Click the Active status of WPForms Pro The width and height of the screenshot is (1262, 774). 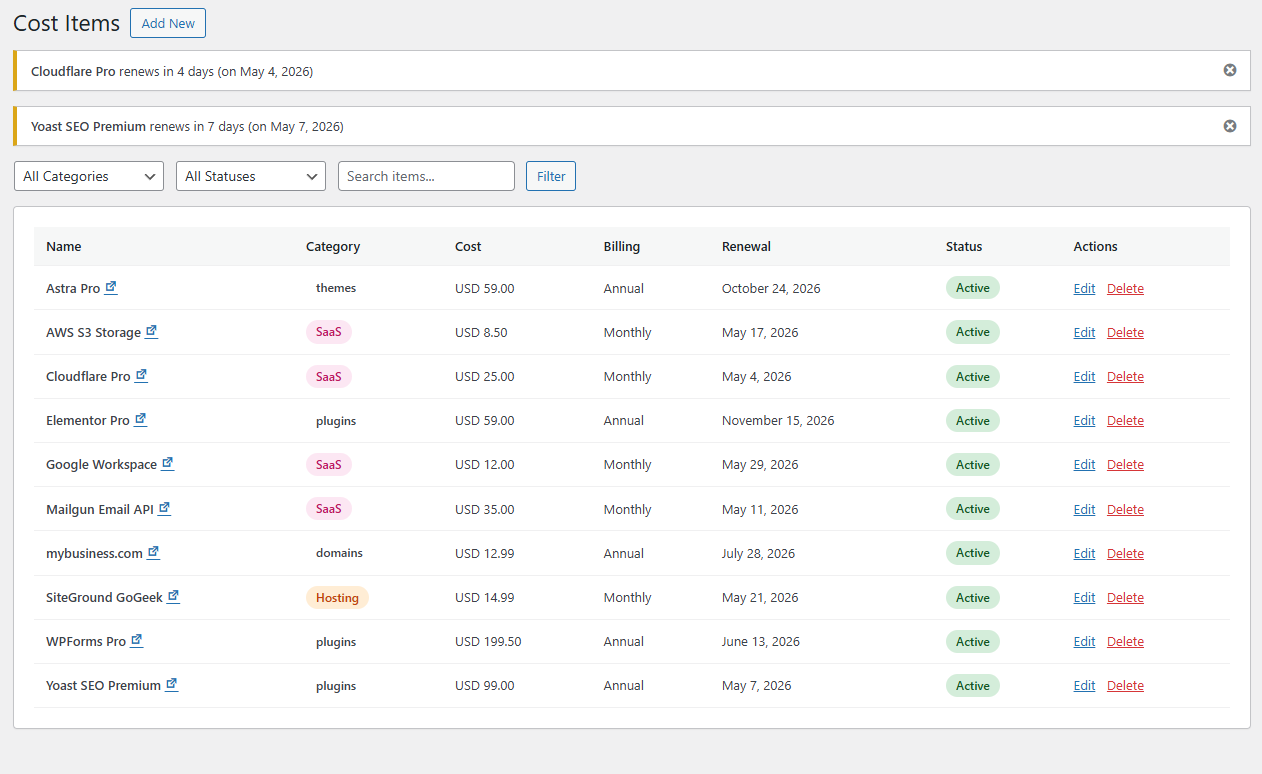tap(972, 641)
